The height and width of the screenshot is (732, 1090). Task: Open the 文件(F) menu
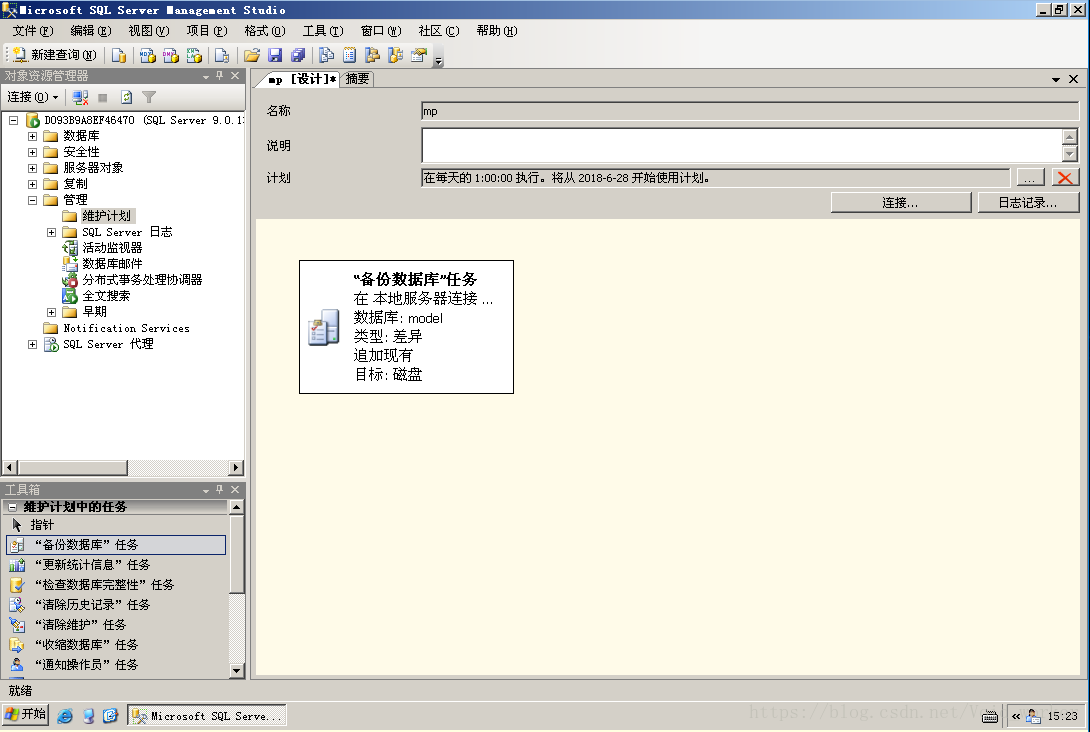point(33,31)
